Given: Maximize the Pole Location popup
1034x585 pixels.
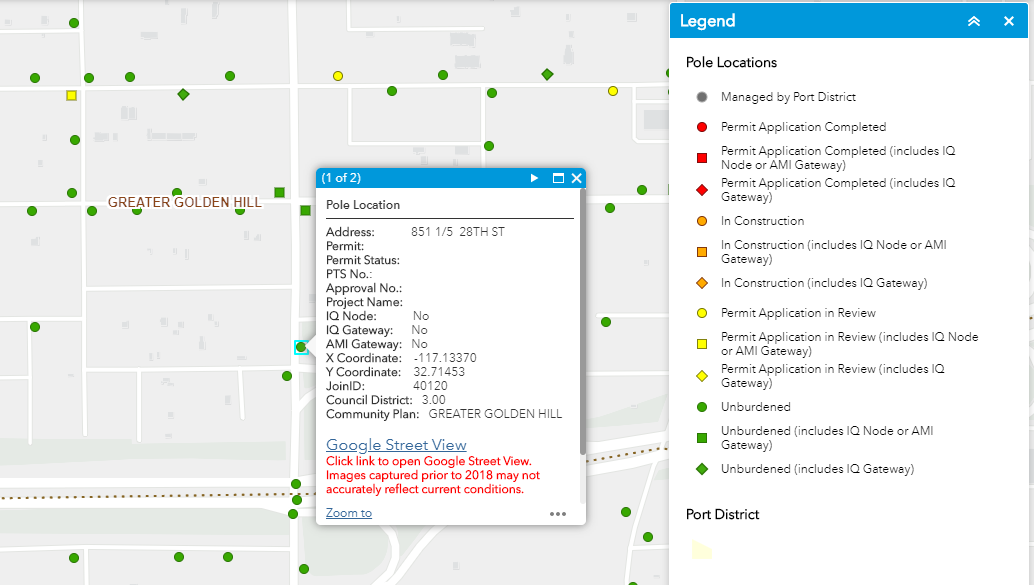Looking at the screenshot, I should click(x=558, y=178).
